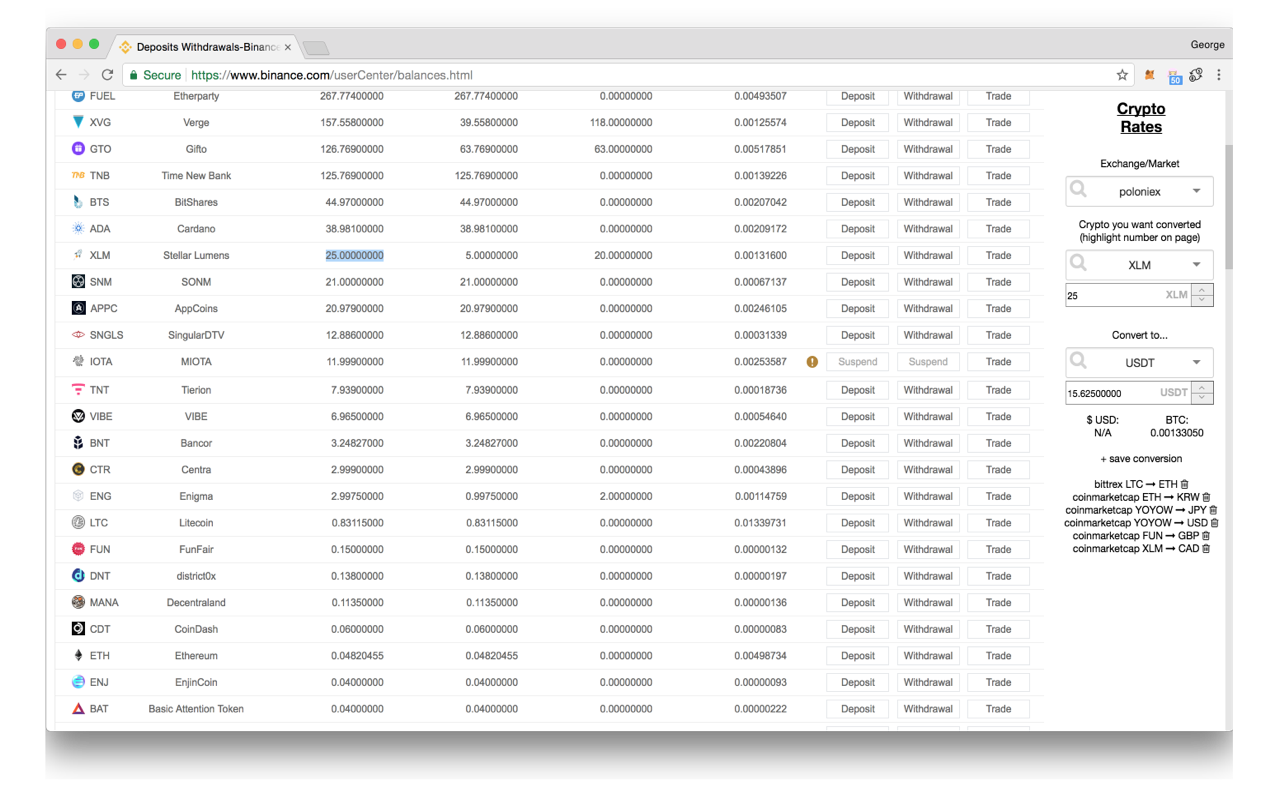Click the ADA Cardano coin icon
The width and height of the screenshot is (1280, 800).
tap(78, 229)
